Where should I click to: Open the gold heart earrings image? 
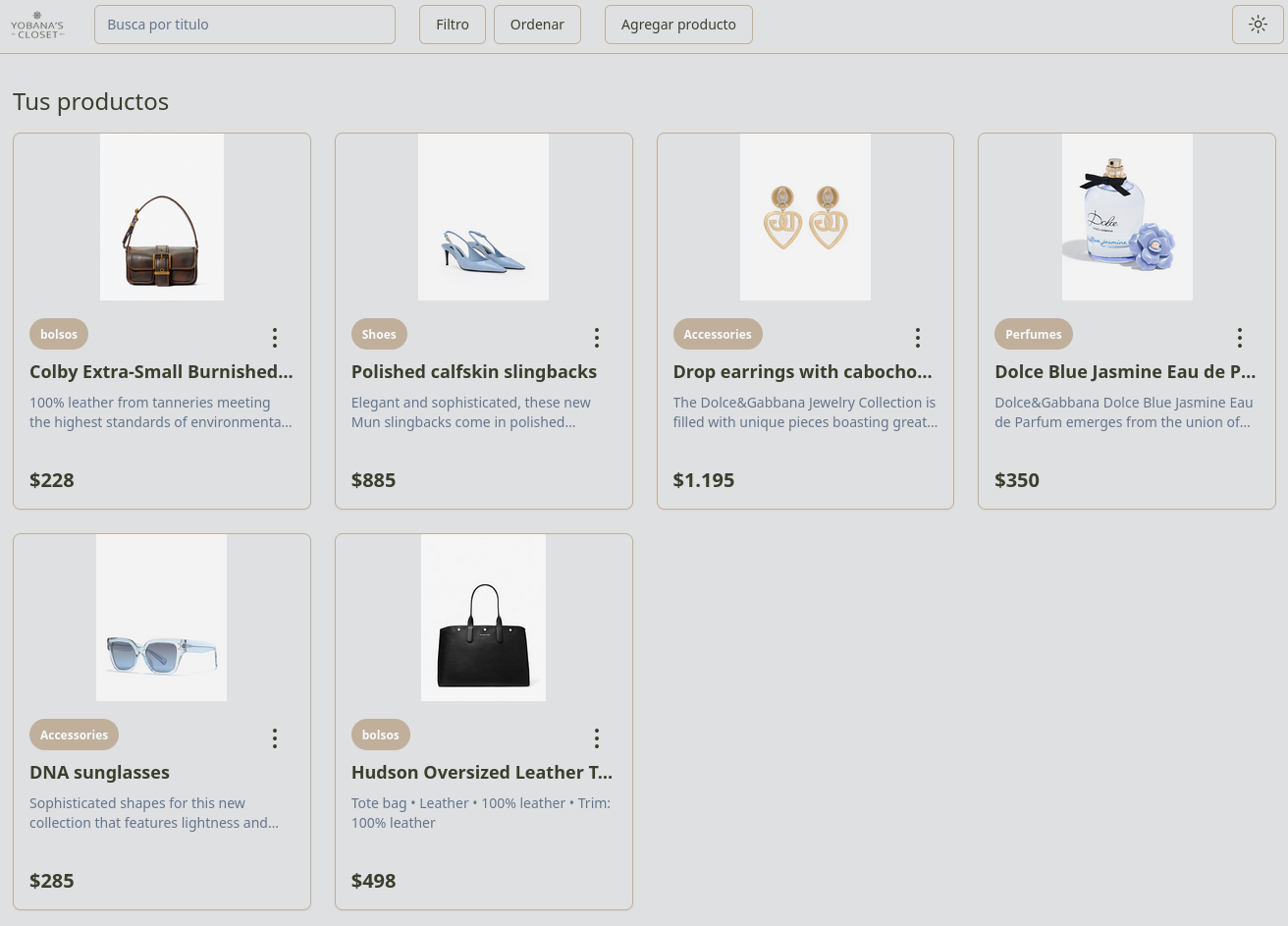click(x=805, y=217)
